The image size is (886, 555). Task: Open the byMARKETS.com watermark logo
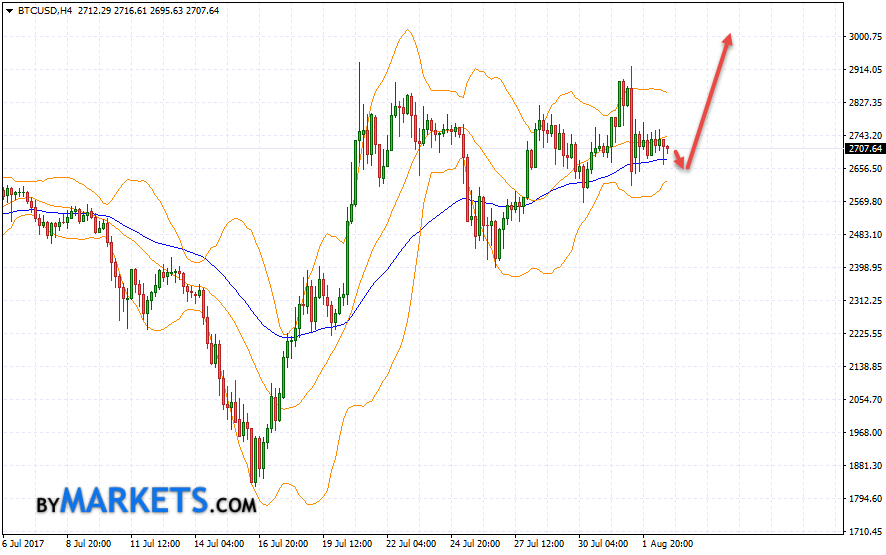[147, 500]
